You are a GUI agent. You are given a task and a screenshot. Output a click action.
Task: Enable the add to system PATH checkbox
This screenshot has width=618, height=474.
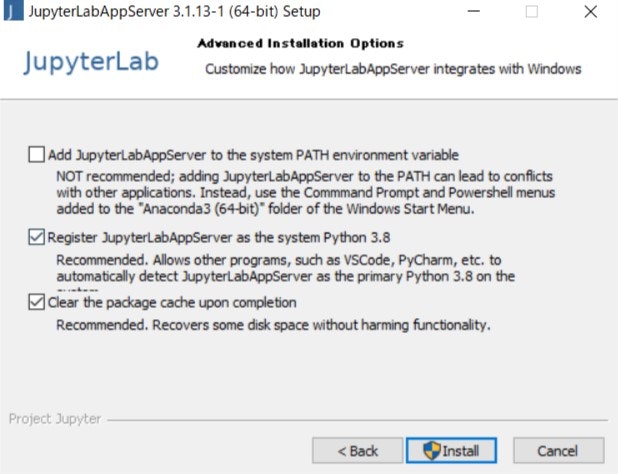(x=36, y=154)
